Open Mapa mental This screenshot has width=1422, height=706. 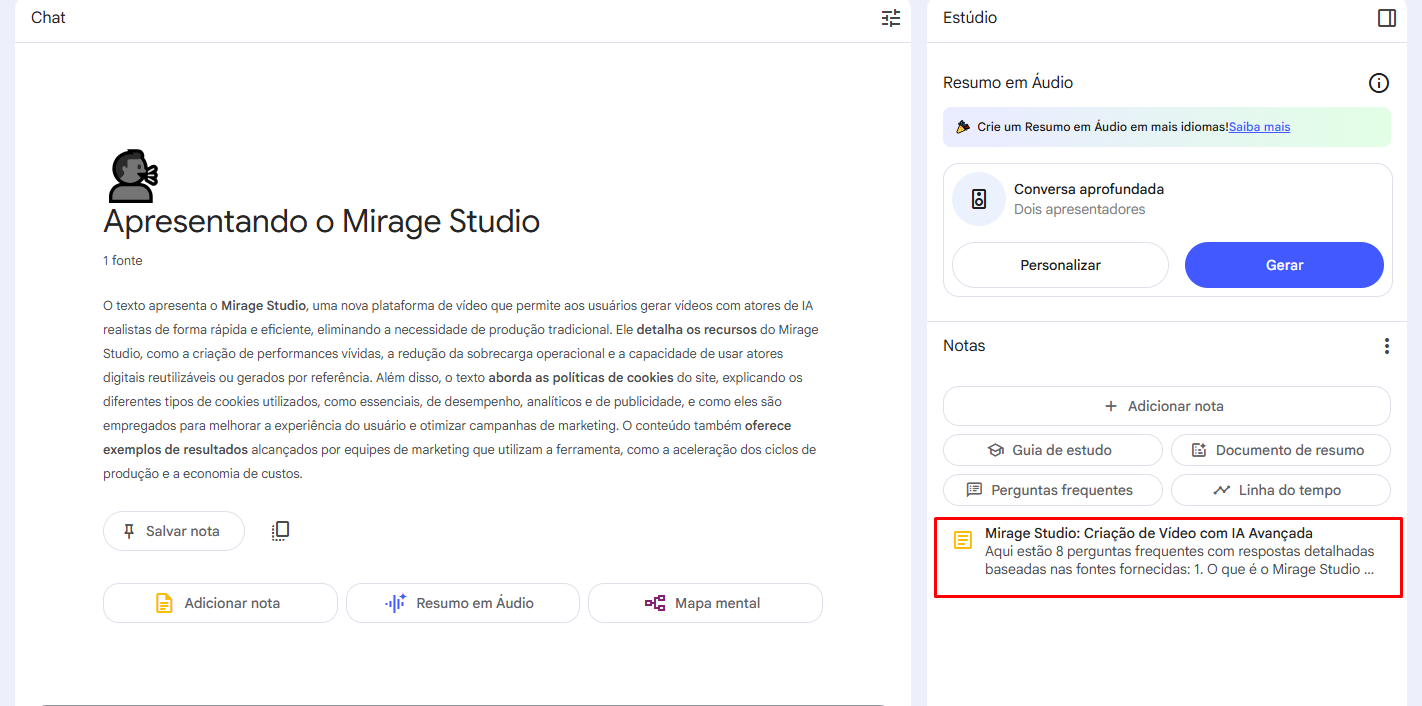(705, 603)
